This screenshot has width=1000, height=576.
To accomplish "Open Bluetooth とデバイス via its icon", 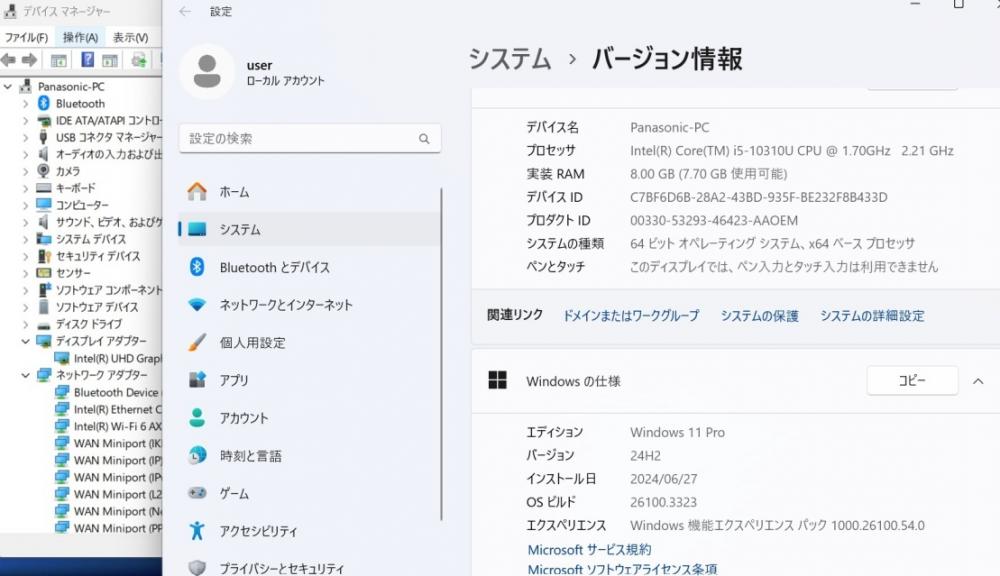I will point(197,267).
